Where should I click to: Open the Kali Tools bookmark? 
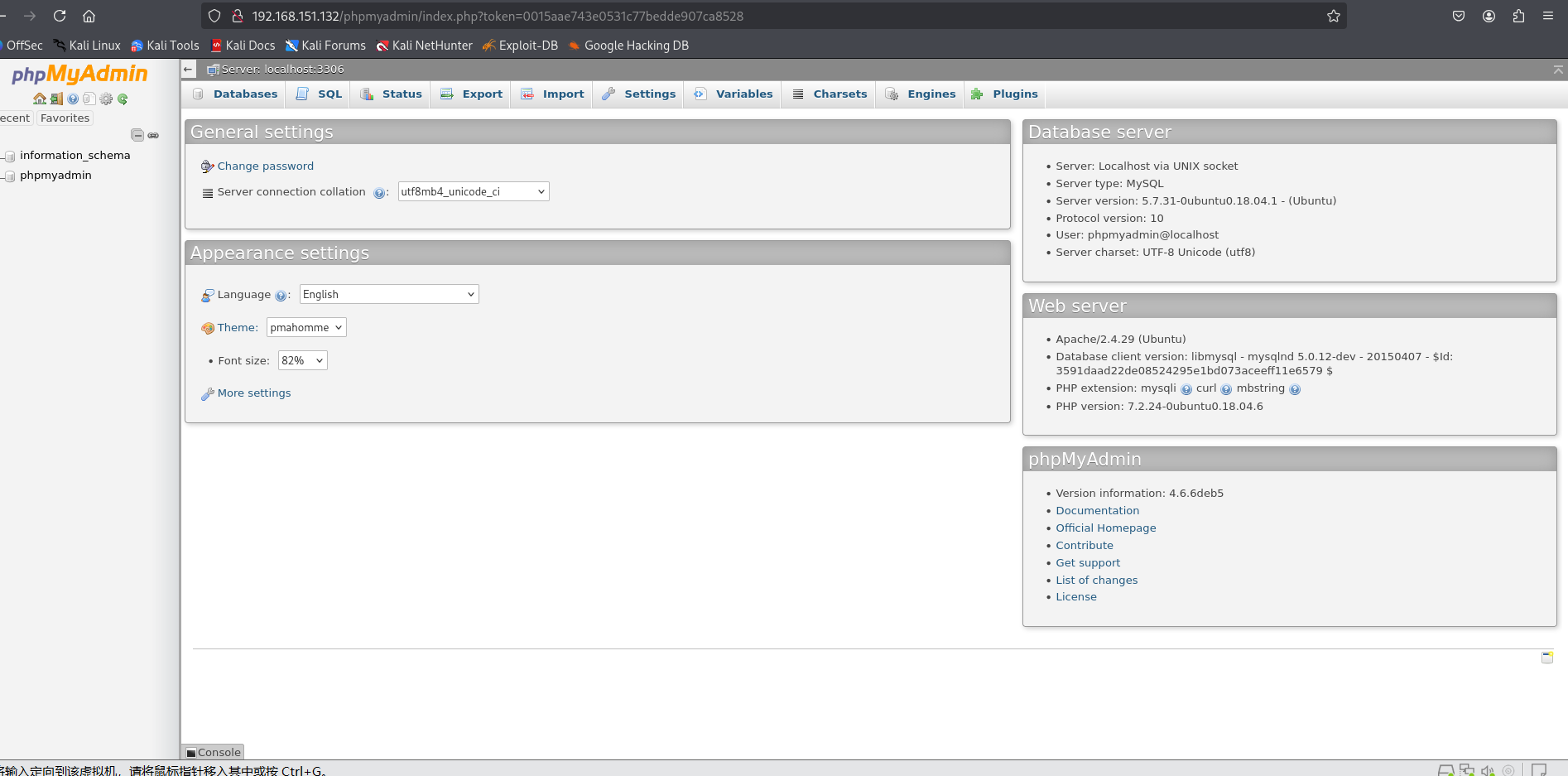pyautogui.click(x=165, y=46)
